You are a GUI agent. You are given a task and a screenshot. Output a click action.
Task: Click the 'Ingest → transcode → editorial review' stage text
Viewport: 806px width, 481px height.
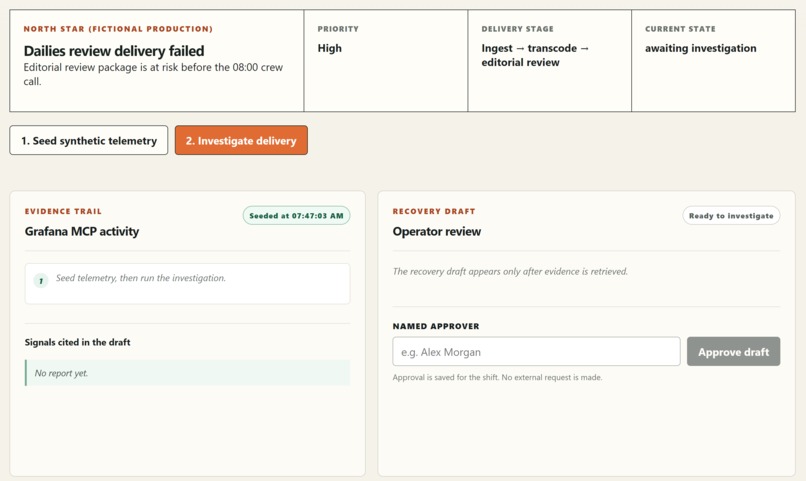click(x=535, y=55)
